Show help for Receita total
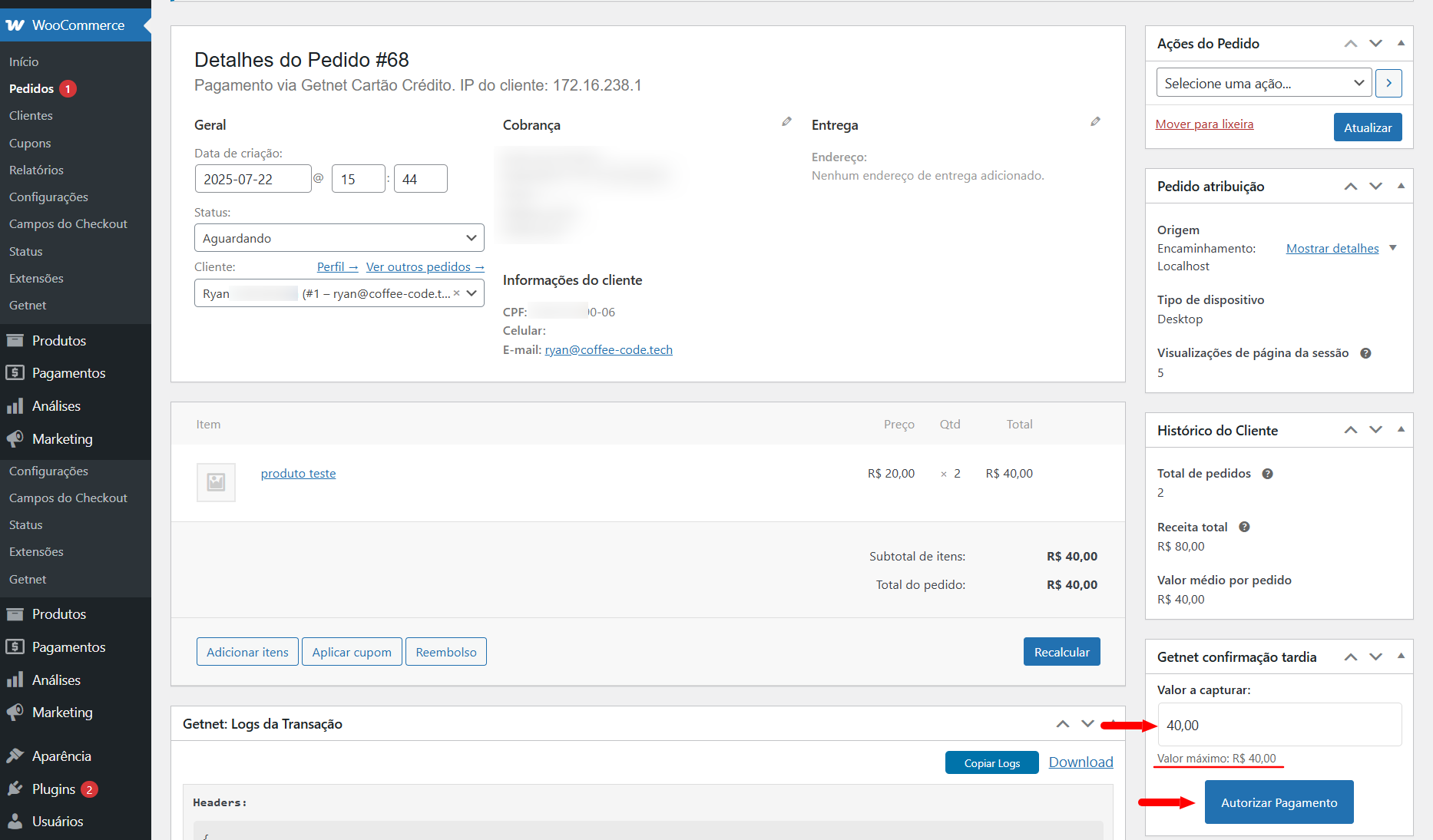Viewport: 1433px width, 840px height. click(x=1244, y=527)
